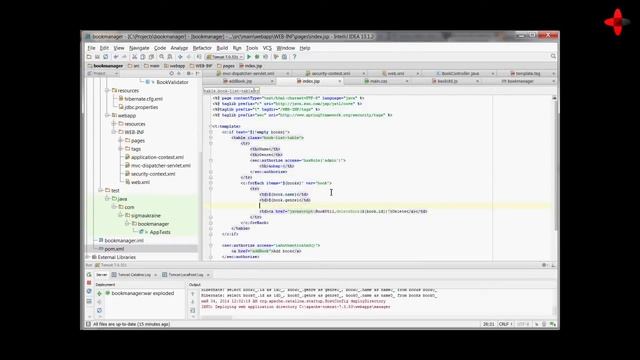This screenshot has width=640, height=360.
Task: Open the VCS menu
Action: (267, 48)
